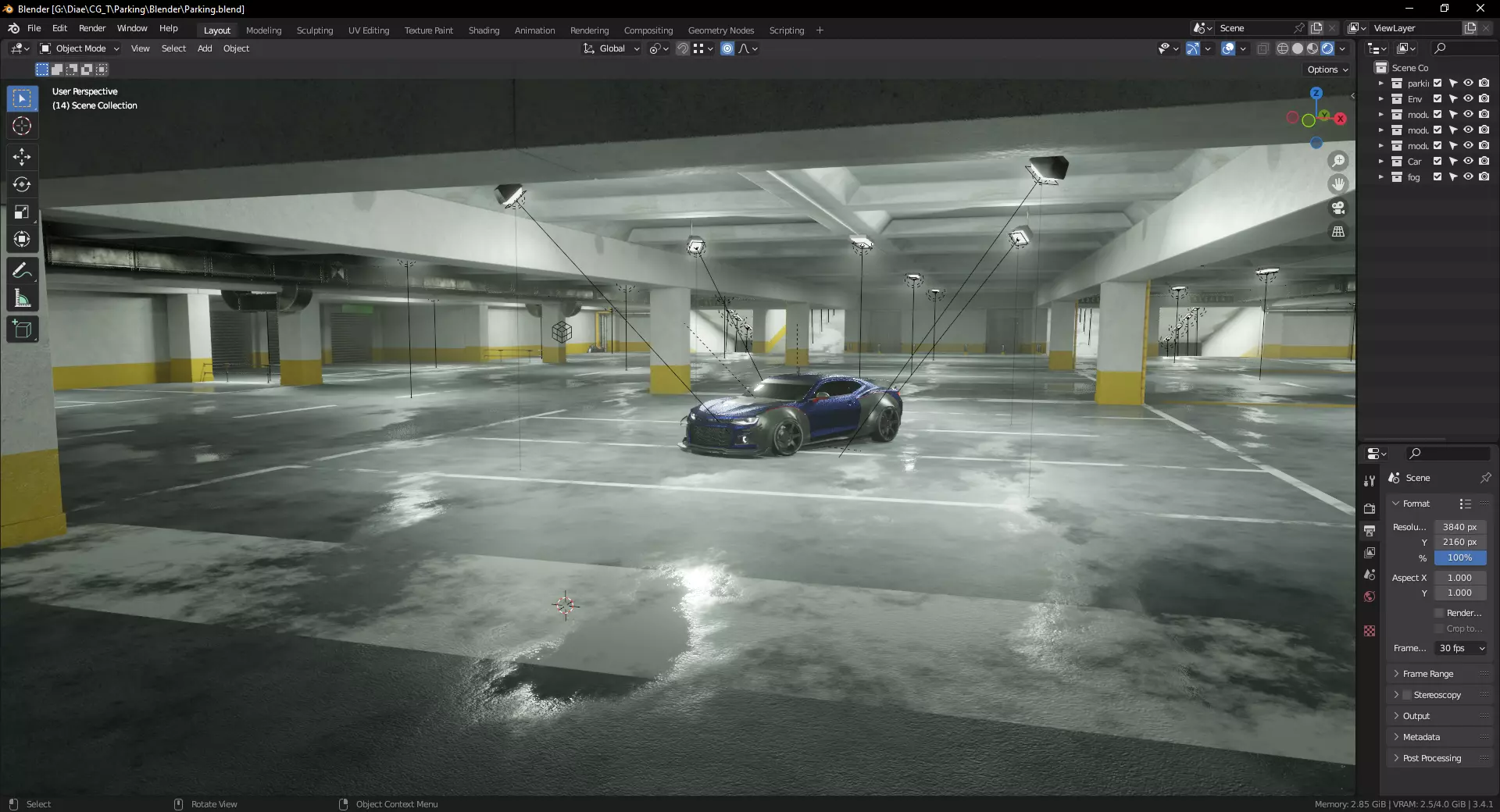
Task: Open the Tool properties tab
Action: point(1370,481)
